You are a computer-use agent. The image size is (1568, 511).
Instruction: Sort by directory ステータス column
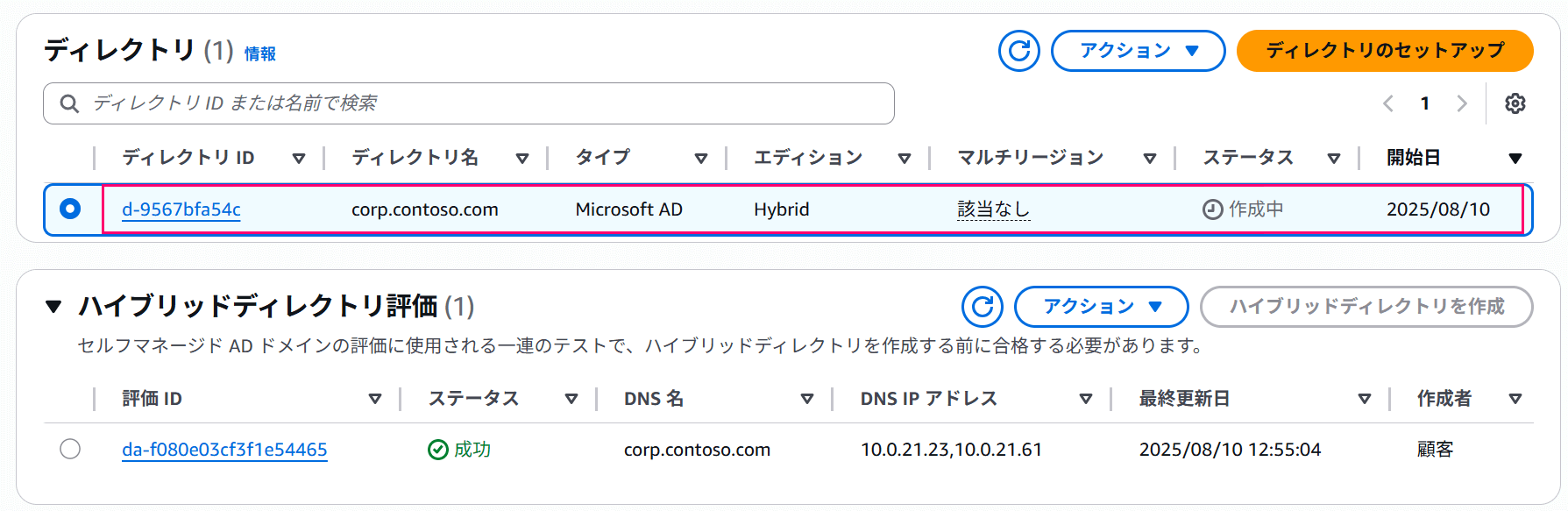(x=1334, y=159)
